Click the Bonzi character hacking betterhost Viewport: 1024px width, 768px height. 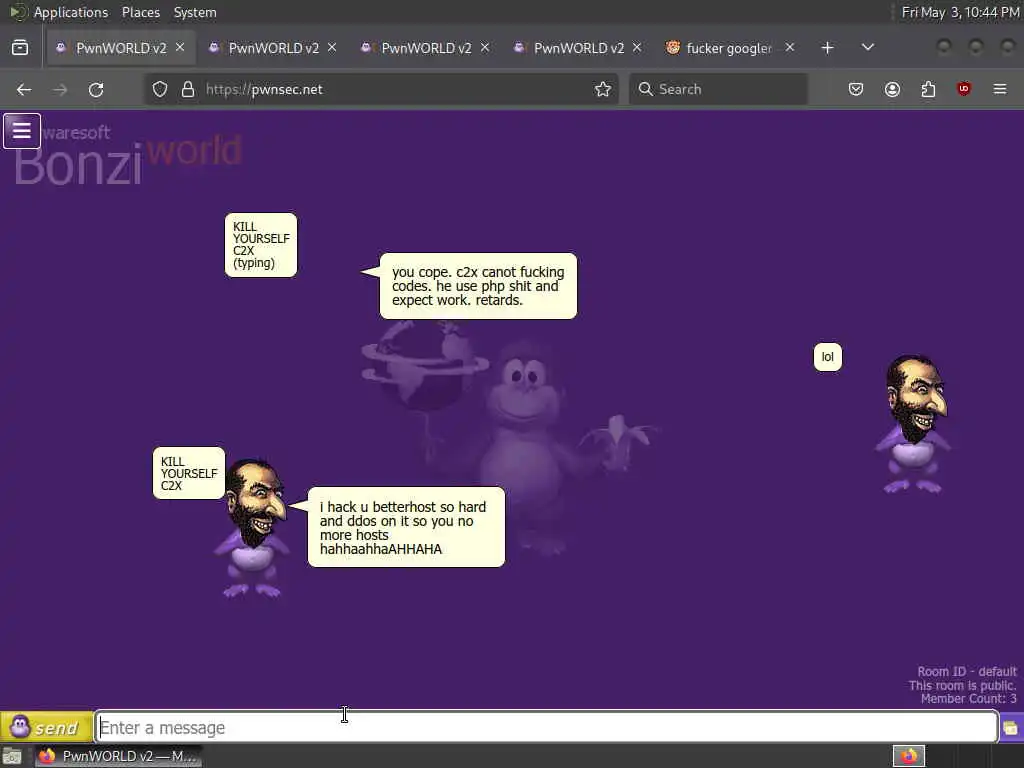(x=253, y=529)
